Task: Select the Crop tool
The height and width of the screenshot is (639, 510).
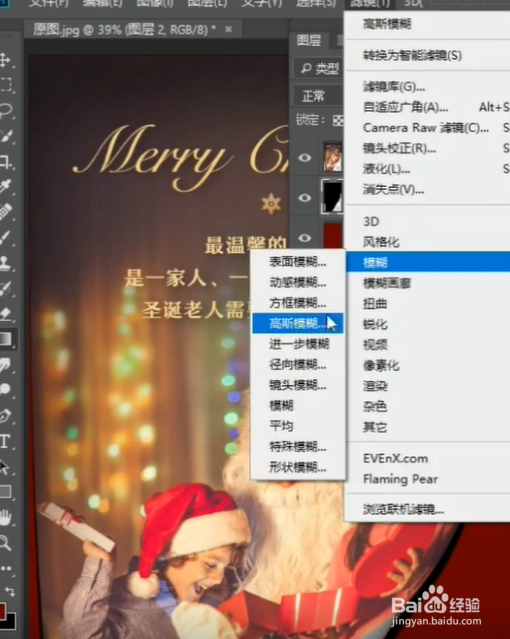Action: pyautogui.click(x=6, y=161)
